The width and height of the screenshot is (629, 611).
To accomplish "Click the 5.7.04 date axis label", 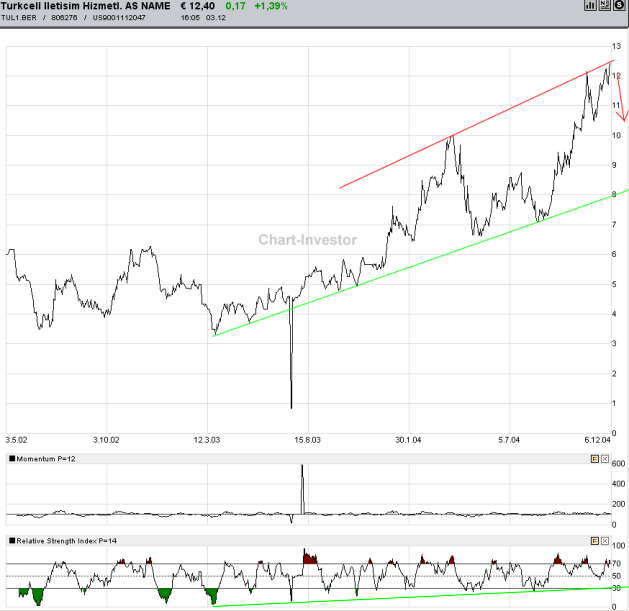I will pos(509,440).
